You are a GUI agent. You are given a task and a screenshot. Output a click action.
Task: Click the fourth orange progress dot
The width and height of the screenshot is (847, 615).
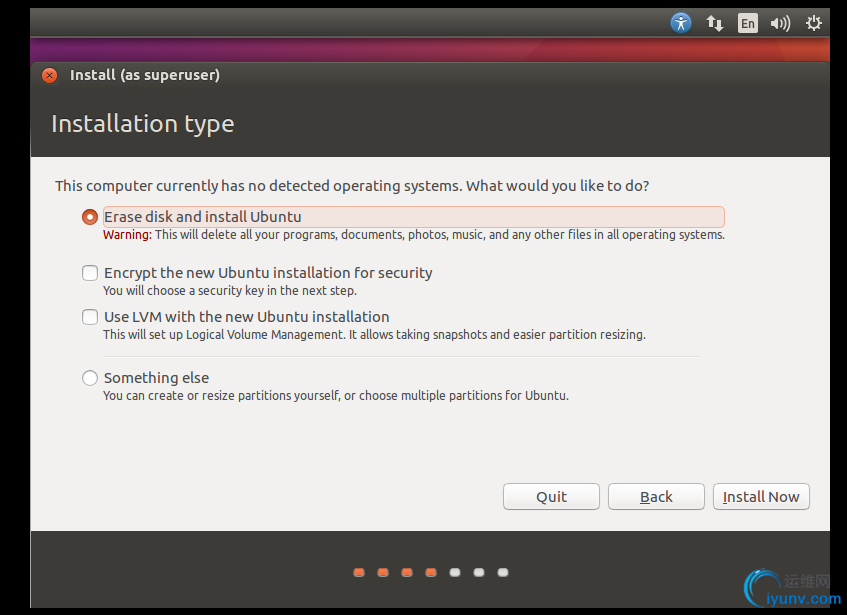tap(431, 573)
